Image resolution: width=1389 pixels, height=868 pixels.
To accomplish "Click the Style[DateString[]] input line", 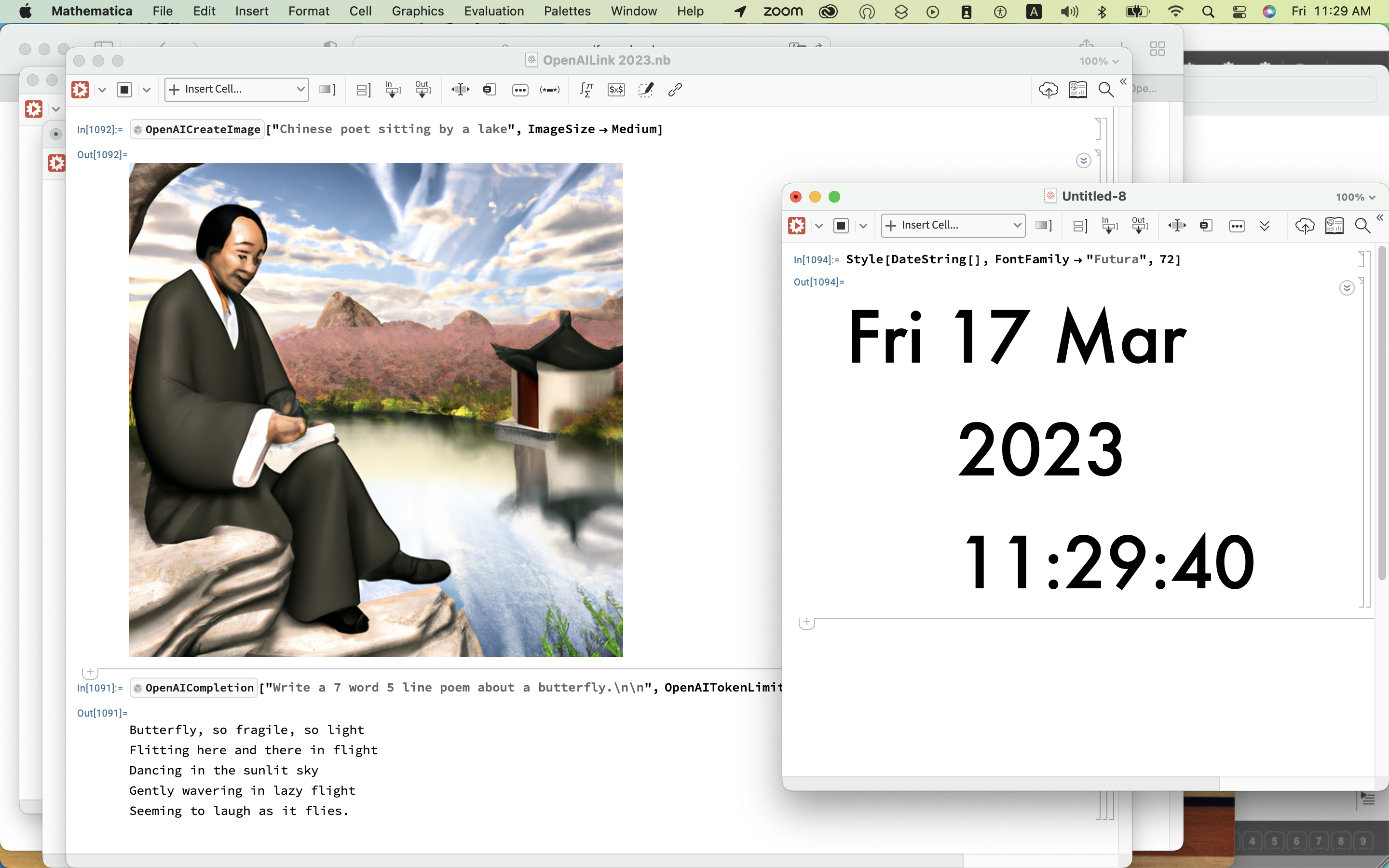I will click(1013, 259).
